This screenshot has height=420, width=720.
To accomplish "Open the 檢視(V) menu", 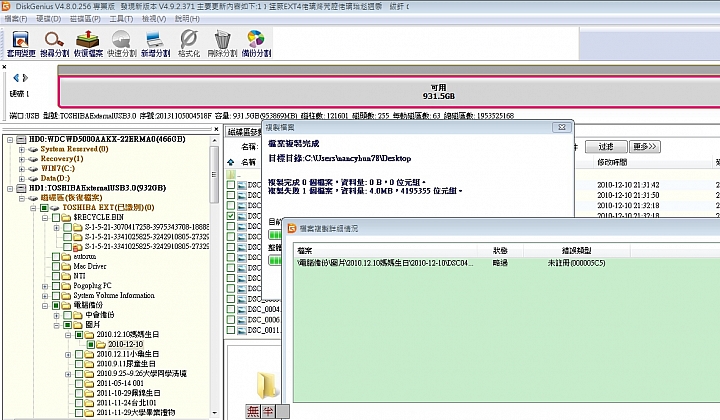I will [154, 19].
